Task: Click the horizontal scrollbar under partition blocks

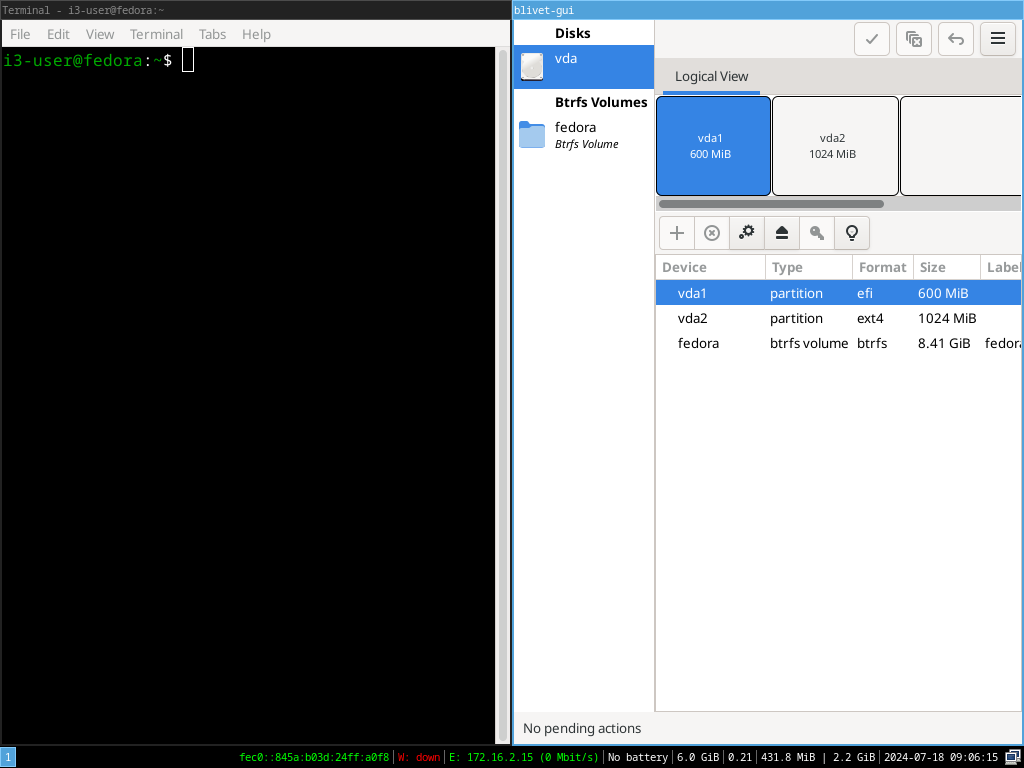Action: 771,204
